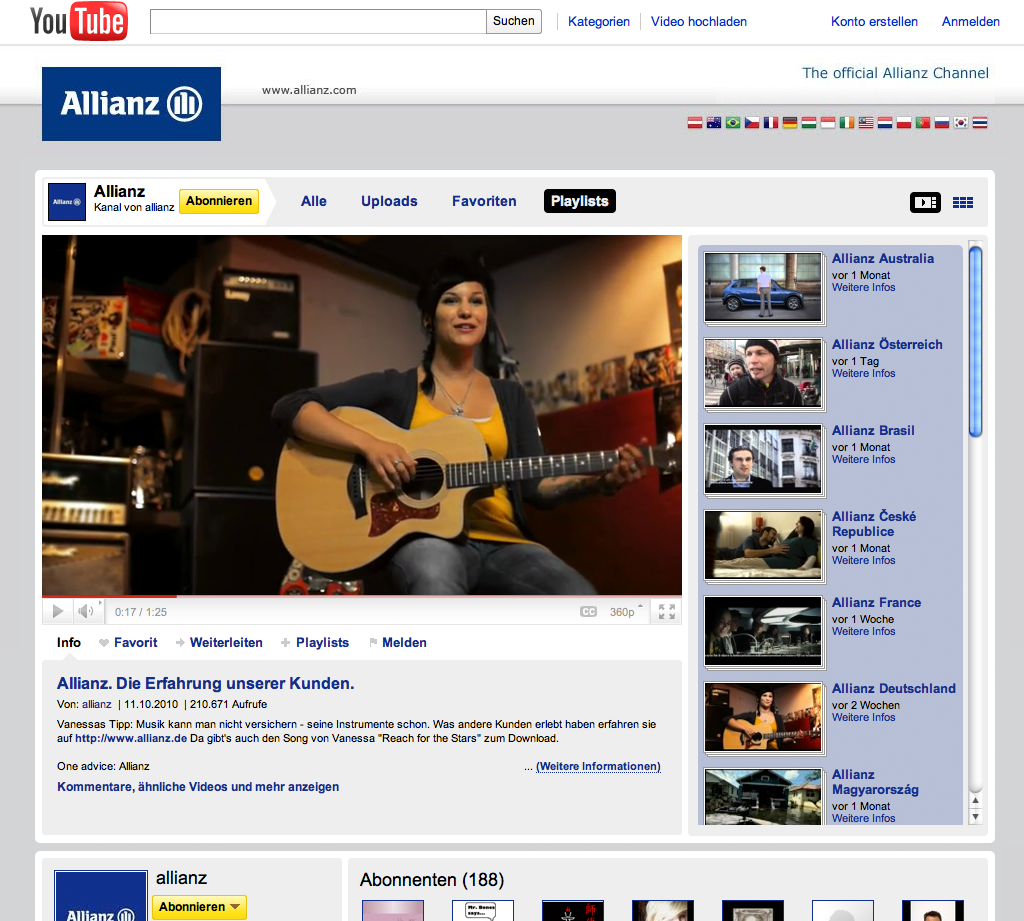Show comments via Kommentare, ähnliche Videos link
Image resolution: width=1024 pixels, height=921 pixels.
coord(198,787)
